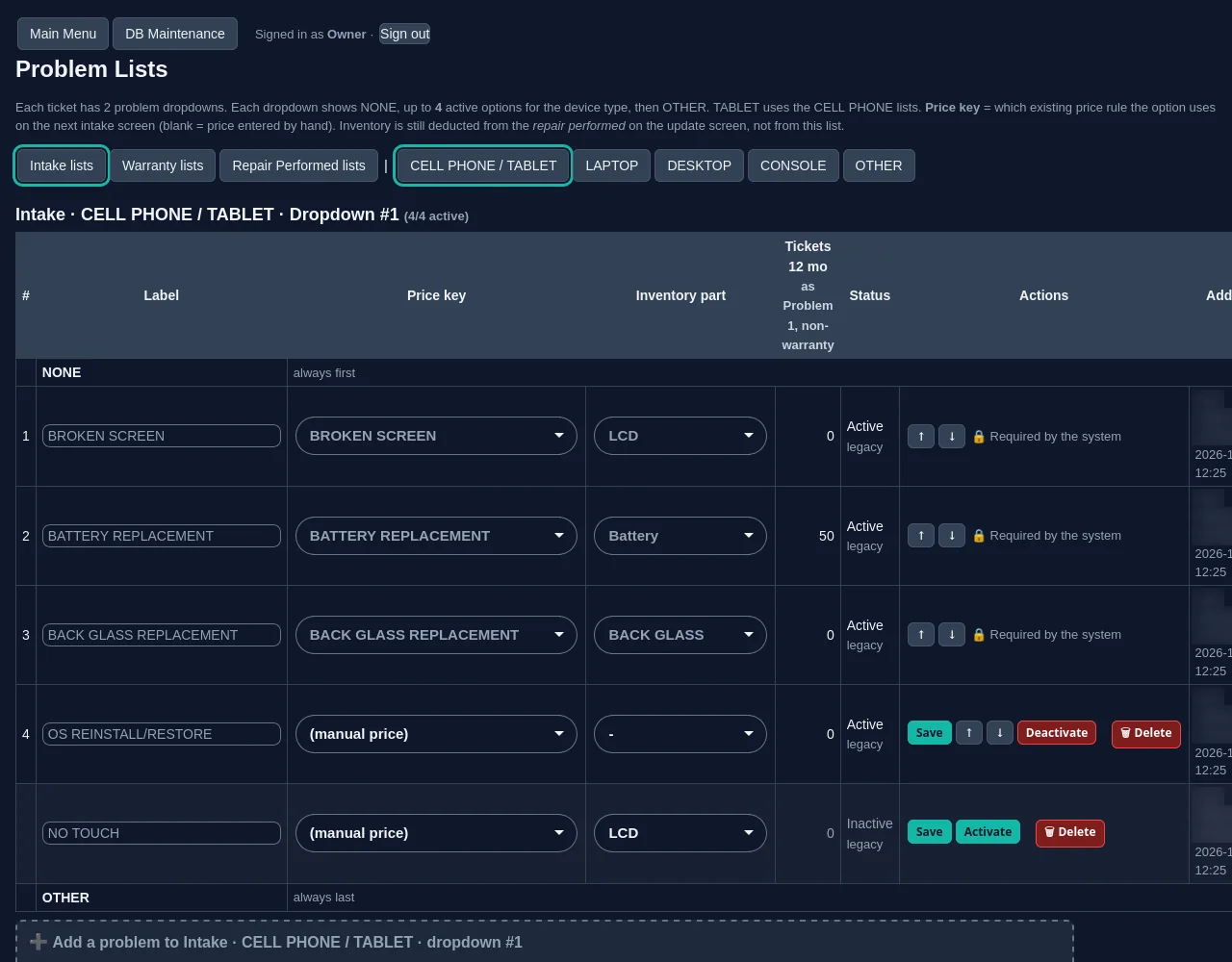Screen dimensions: 1232x962
Task: Open inventory part dropdown for BACK GLASS REPLACEMENT
Action: coord(680,635)
